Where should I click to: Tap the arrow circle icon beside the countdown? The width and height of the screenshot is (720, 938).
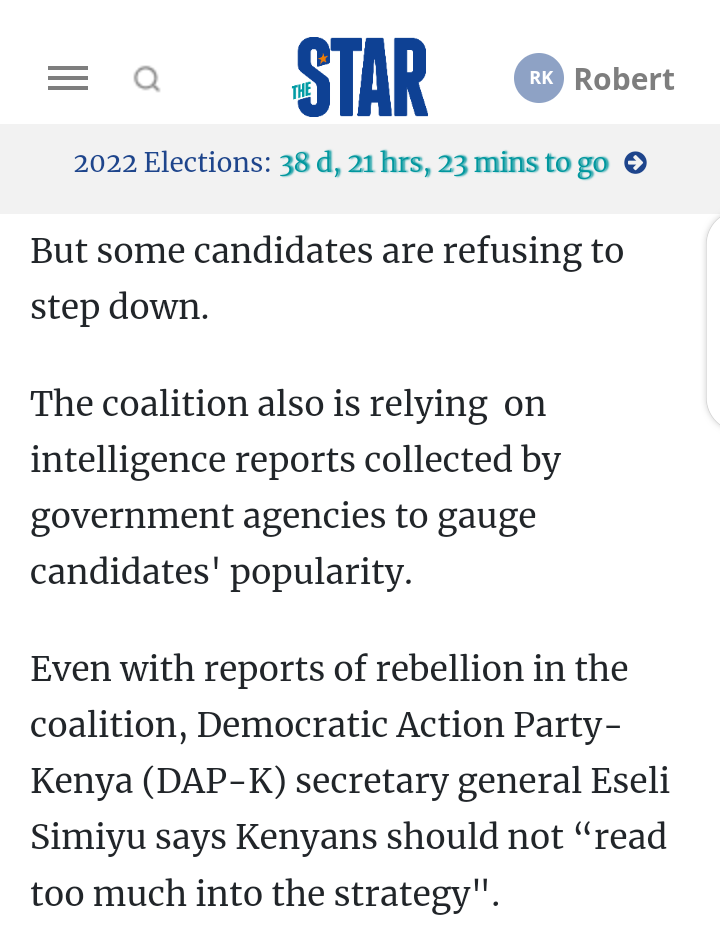[x=635, y=163]
